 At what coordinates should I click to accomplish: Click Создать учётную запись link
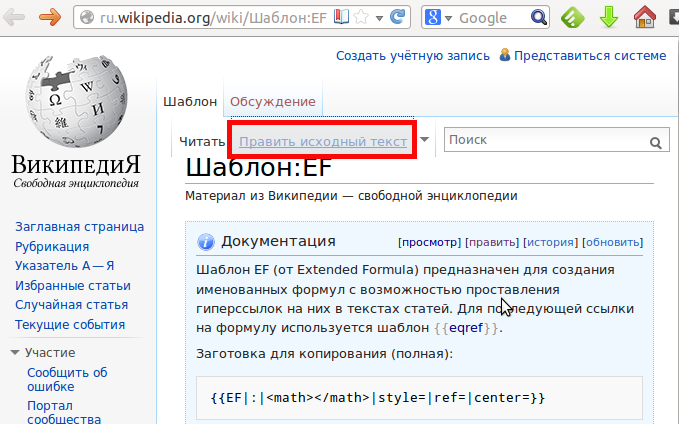(413, 56)
